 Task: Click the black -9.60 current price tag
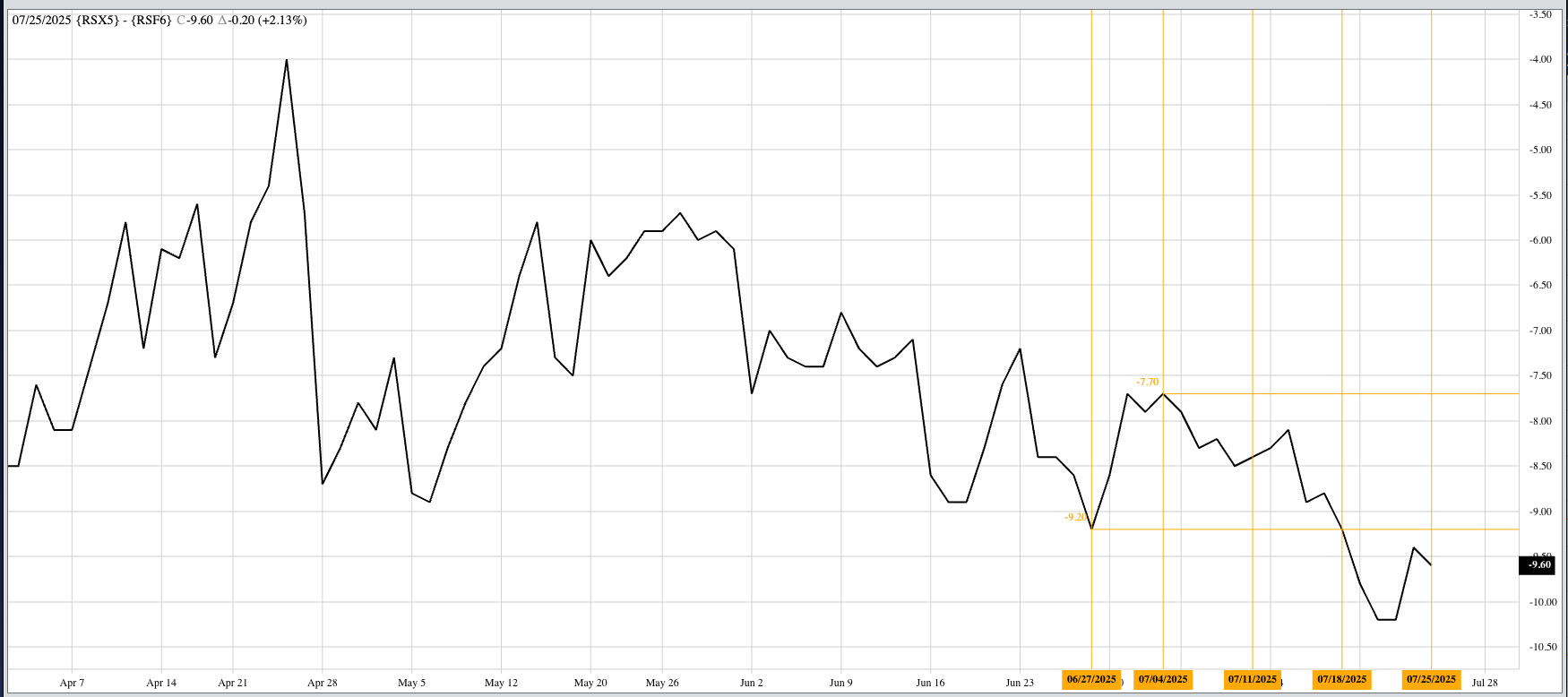[x=1538, y=564]
